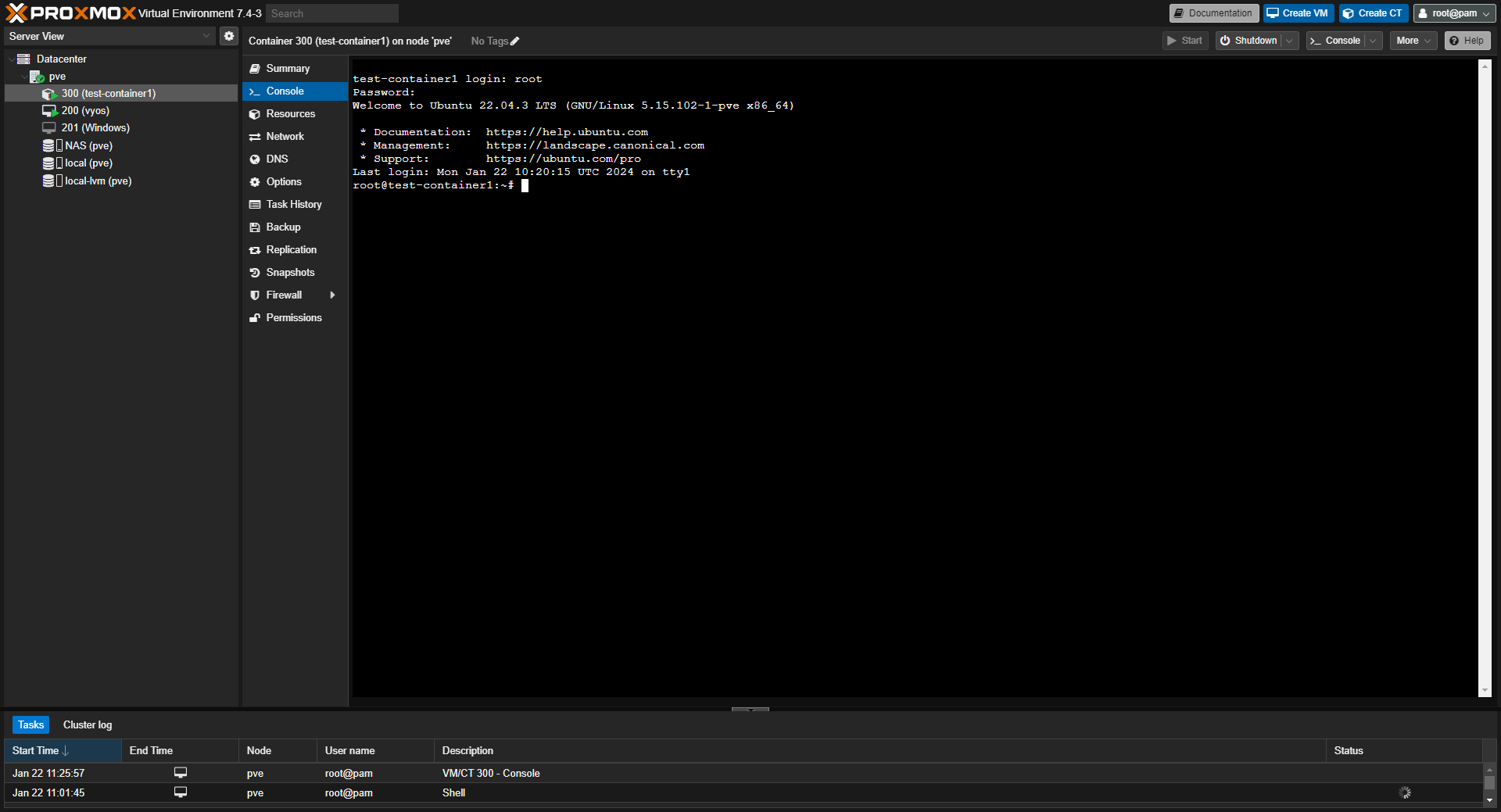Click Description column header
The image size is (1501, 812).
coord(879,750)
